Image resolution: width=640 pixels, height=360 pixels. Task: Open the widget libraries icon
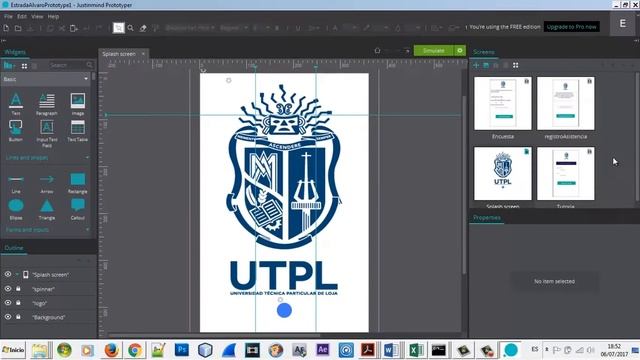[x=9, y=65]
